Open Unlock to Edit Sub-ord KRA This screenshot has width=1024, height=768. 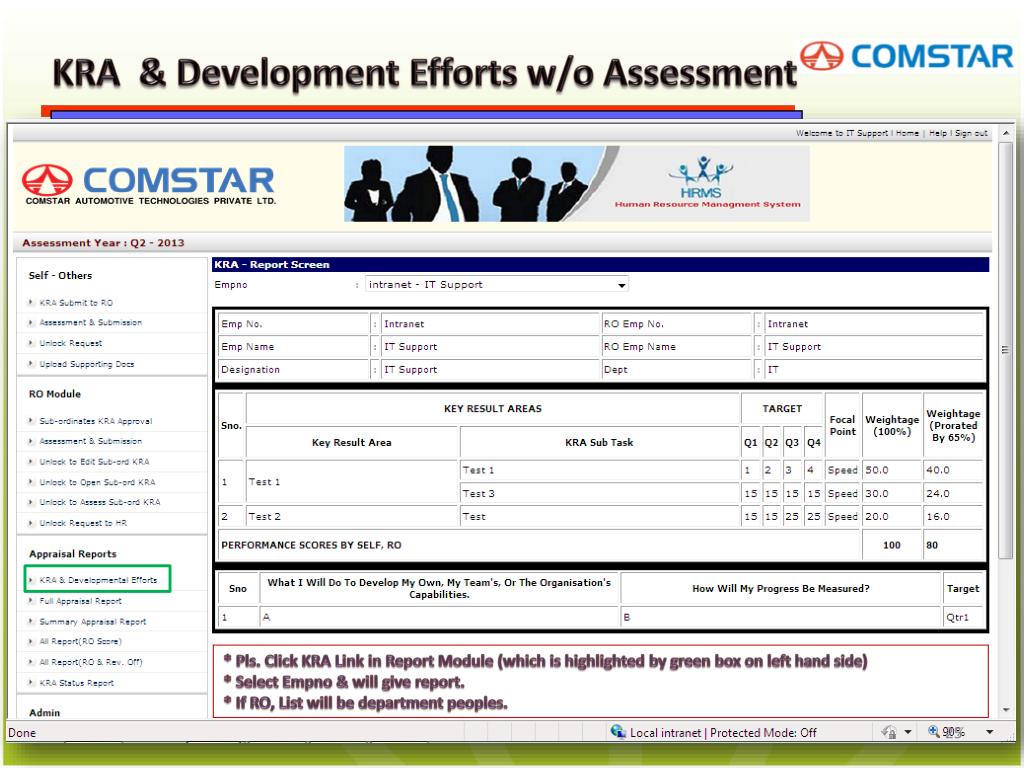[x=94, y=462]
